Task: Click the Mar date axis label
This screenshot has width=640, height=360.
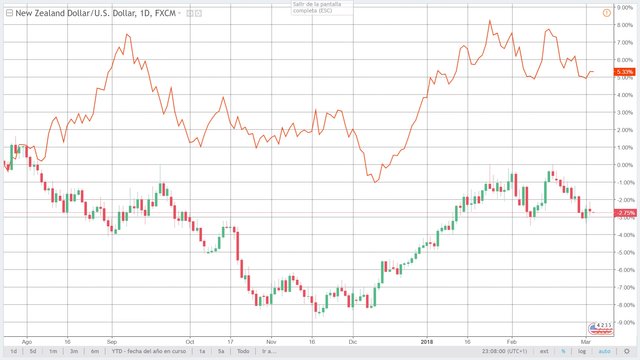Action: click(x=586, y=342)
